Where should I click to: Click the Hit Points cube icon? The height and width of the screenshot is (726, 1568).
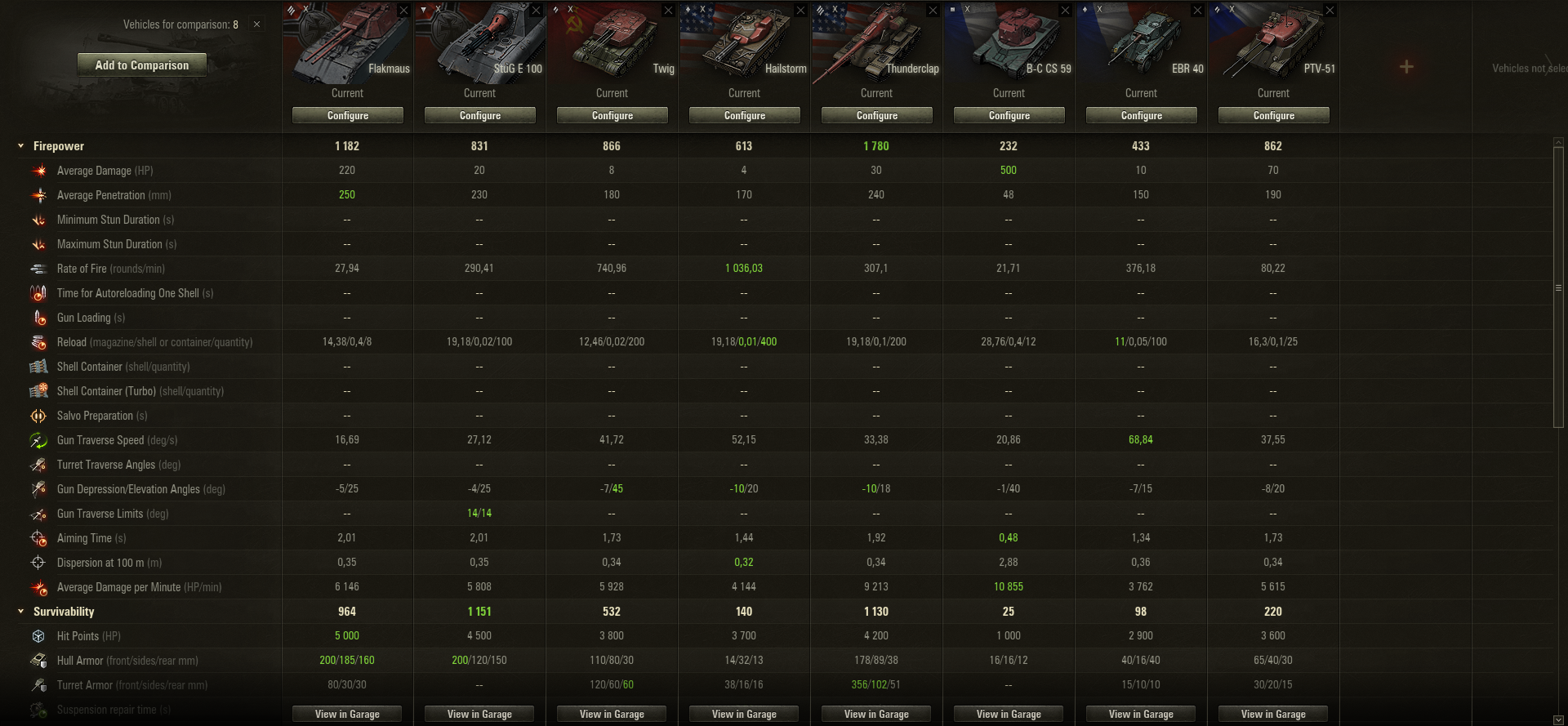click(x=38, y=636)
